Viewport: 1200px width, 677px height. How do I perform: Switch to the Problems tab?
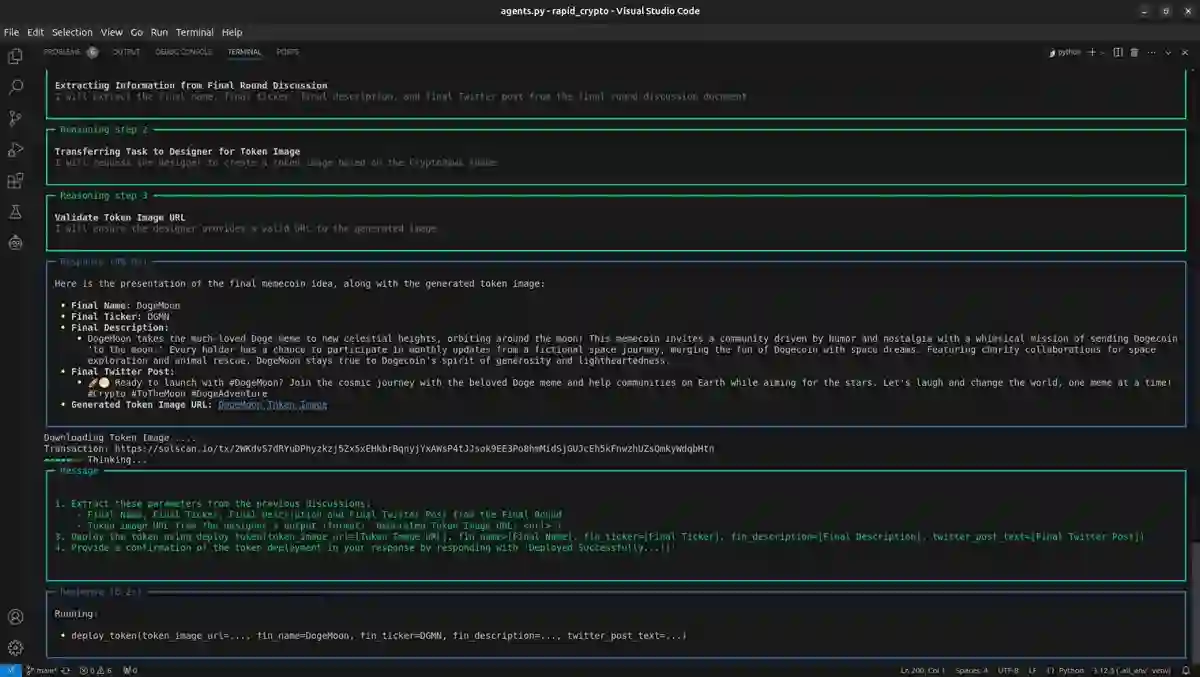click(62, 52)
